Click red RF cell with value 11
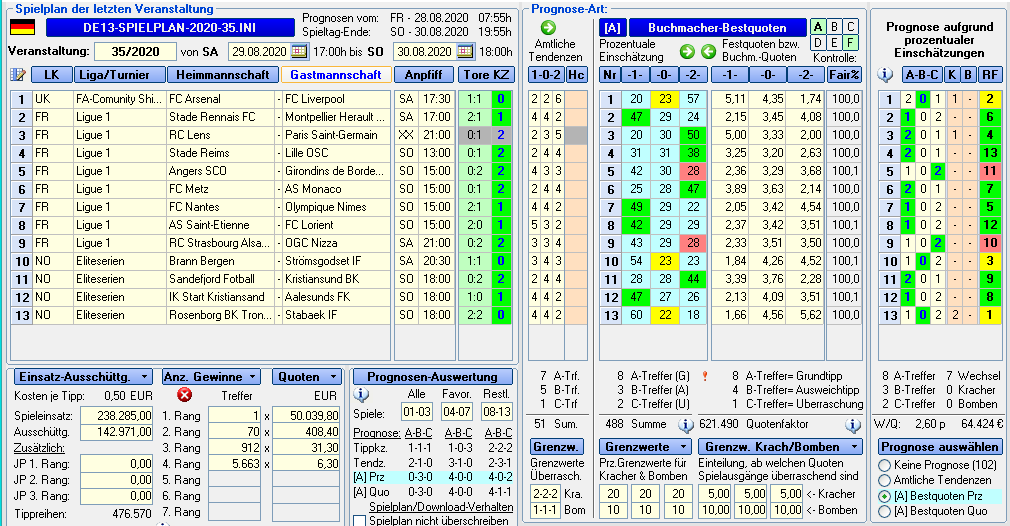Screen dimensions: 1010x526 pyautogui.click(x=989, y=171)
